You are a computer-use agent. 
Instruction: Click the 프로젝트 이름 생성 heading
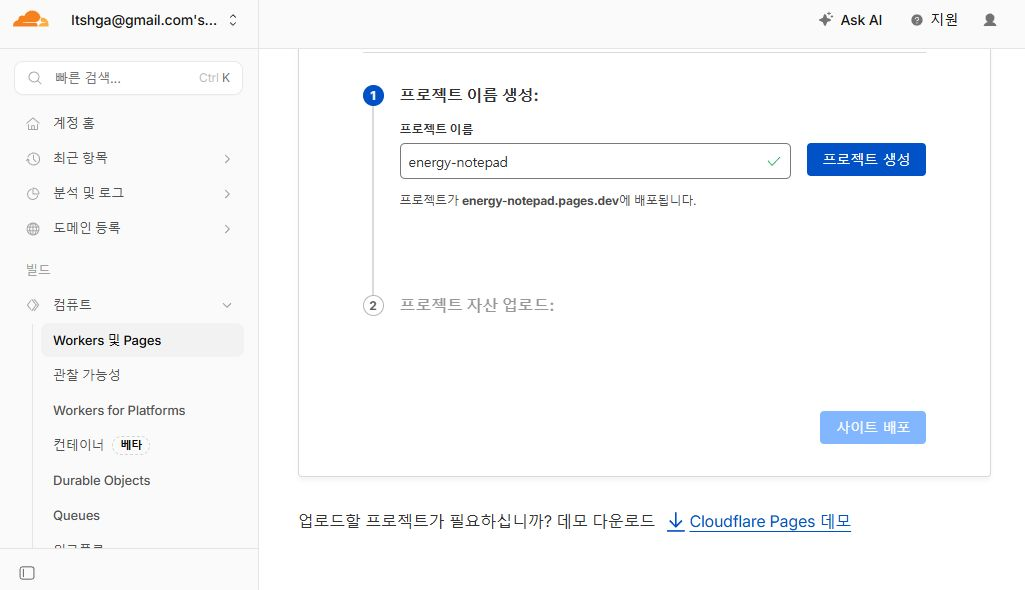click(469, 95)
